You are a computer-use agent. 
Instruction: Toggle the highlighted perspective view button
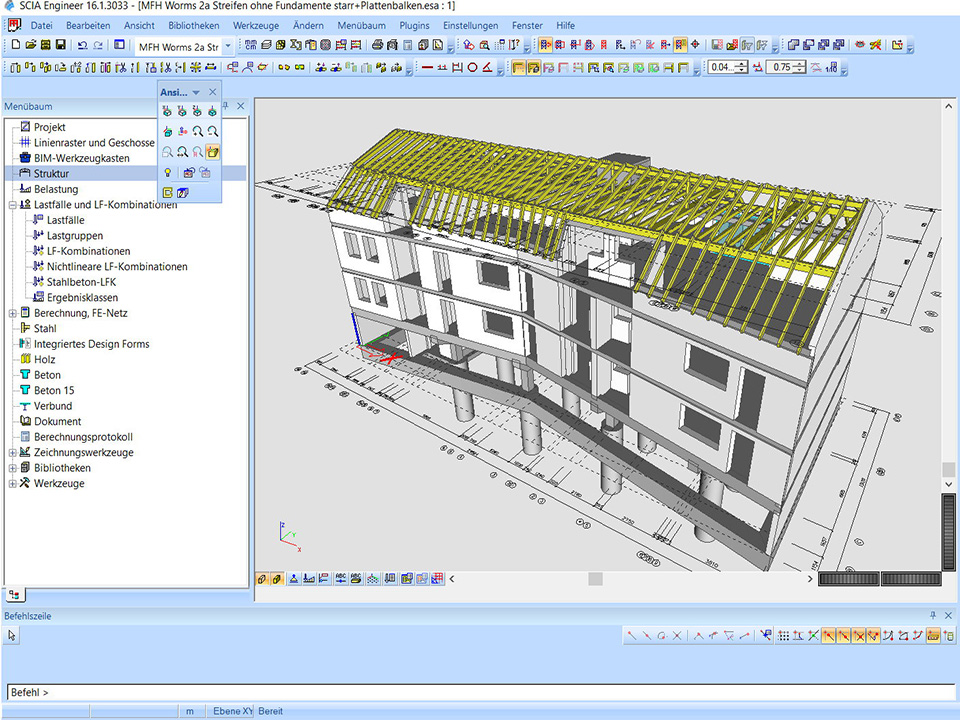click(213, 151)
